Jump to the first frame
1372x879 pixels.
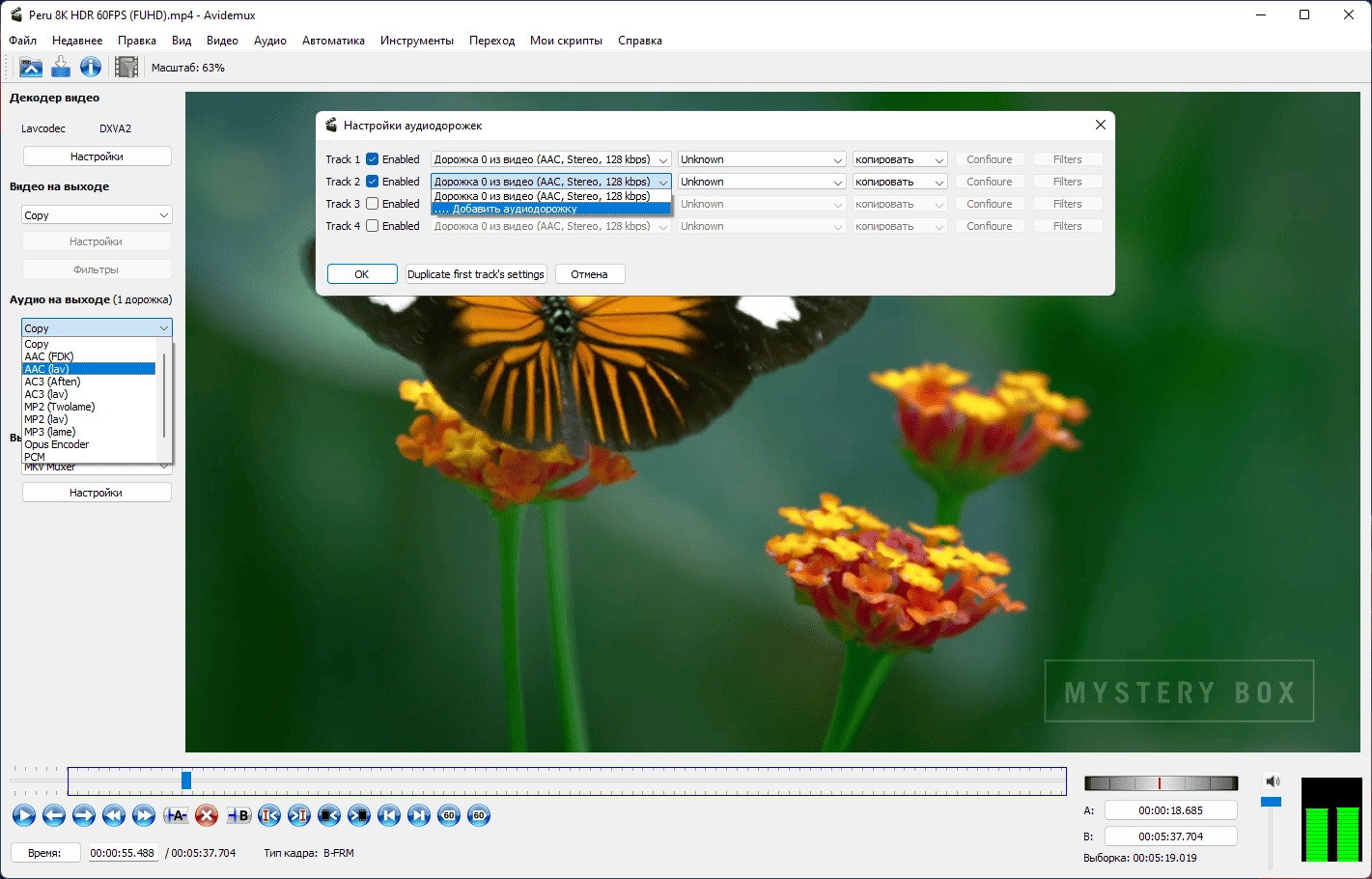coord(389,816)
